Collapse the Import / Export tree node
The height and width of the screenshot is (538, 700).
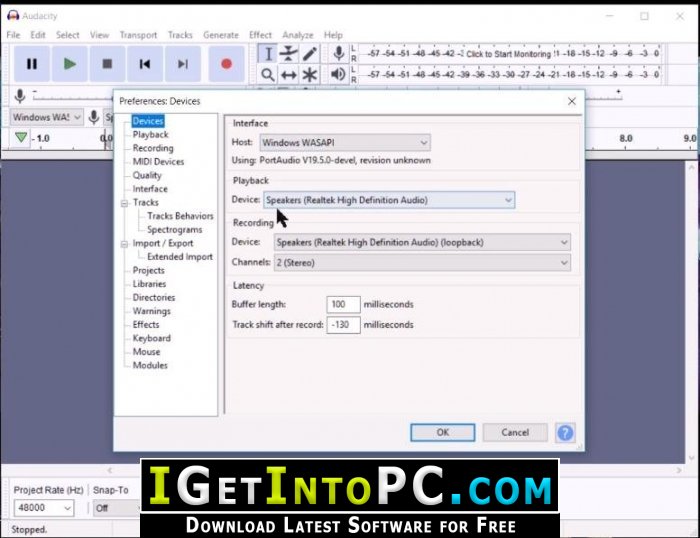[125, 244]
